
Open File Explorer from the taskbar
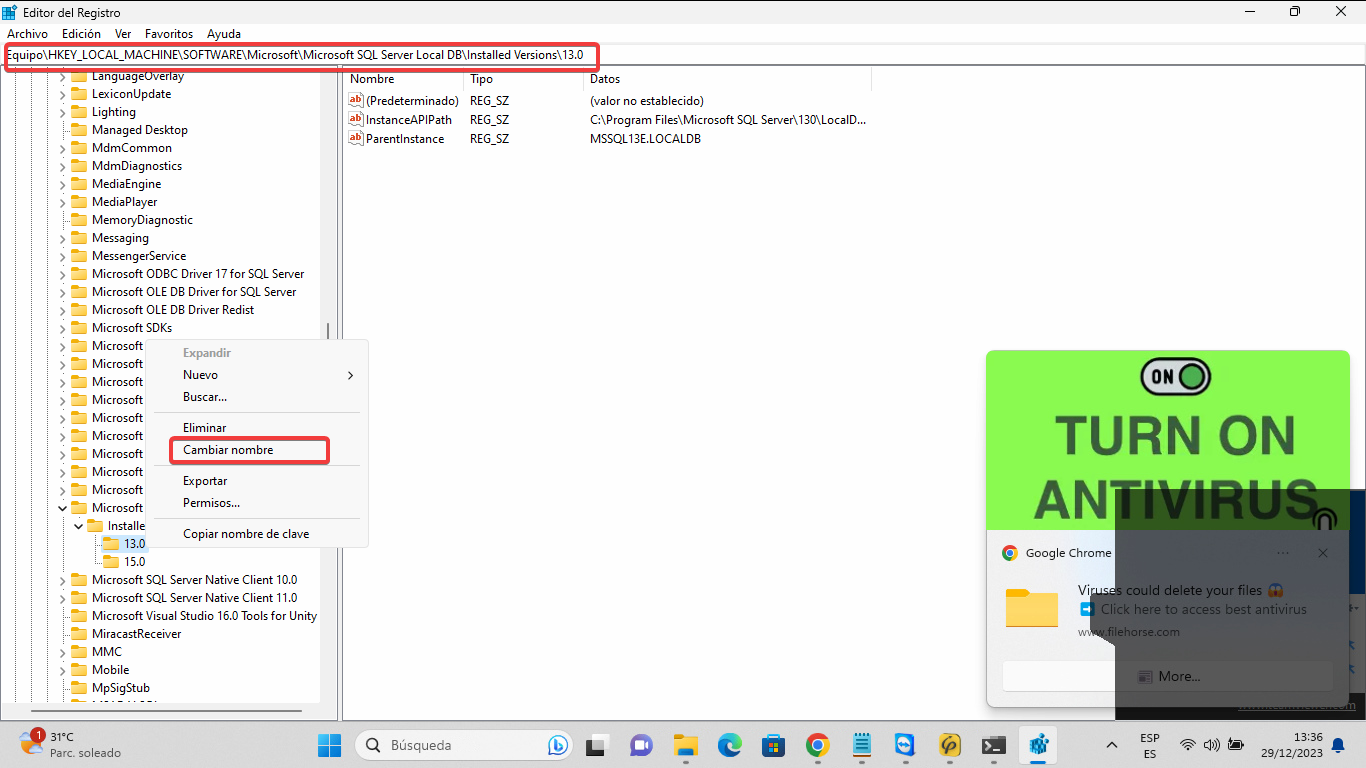click(x=685, y=745)
